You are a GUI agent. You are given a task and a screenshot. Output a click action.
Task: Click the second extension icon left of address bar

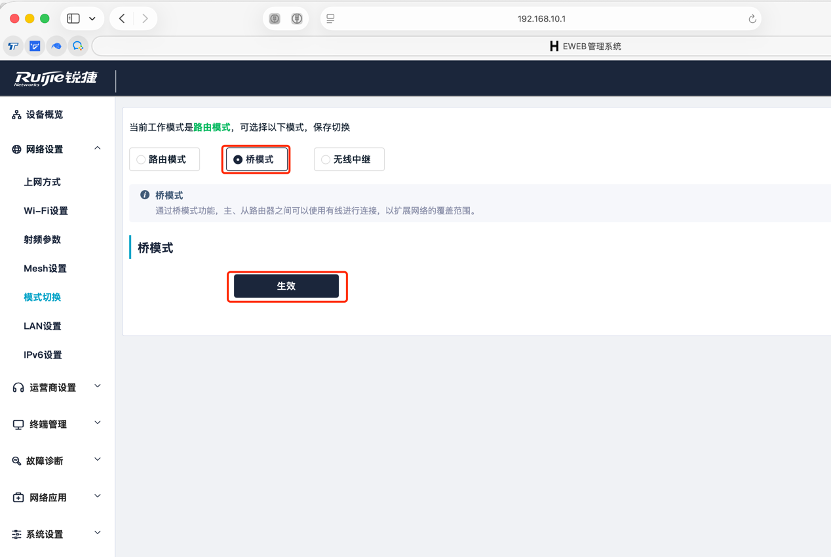click(x=297, y=19)
